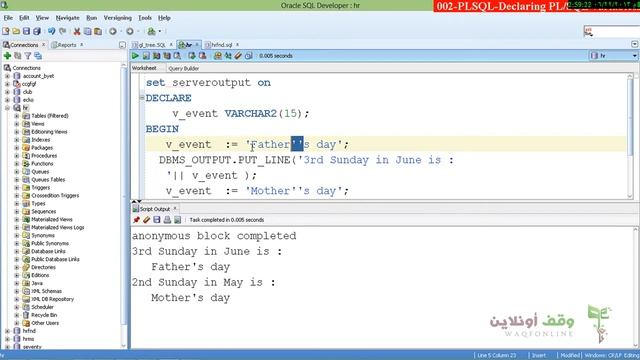Select the Worksheet tab
The image size is (640, 360).
pos(144,68)
